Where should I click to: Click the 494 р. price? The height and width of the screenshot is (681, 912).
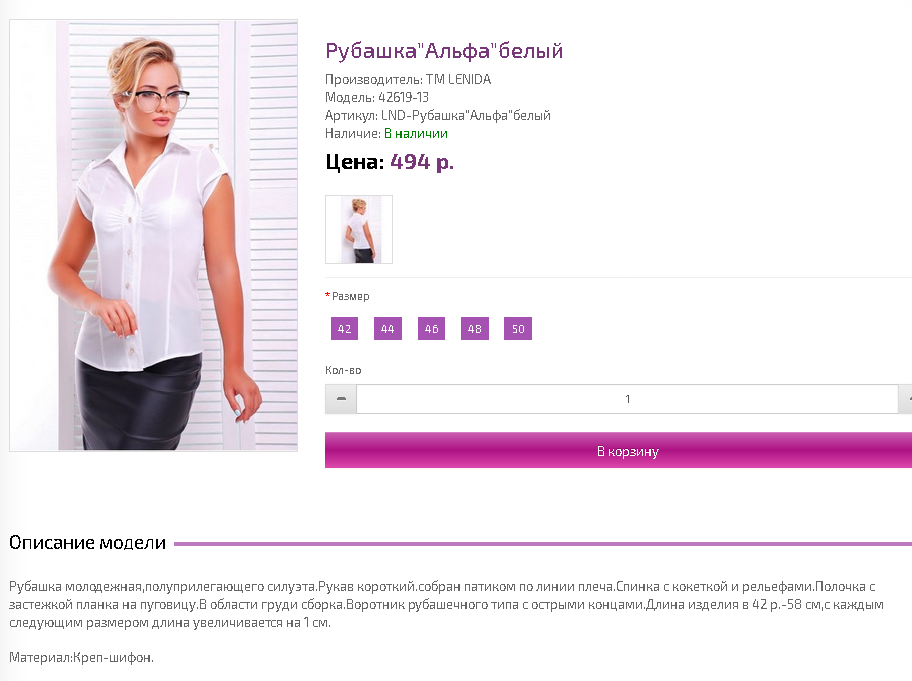[x=422, y=162]
